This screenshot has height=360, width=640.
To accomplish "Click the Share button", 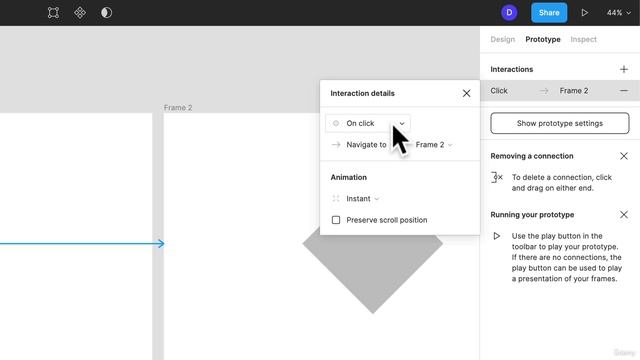I will (549, 13).
